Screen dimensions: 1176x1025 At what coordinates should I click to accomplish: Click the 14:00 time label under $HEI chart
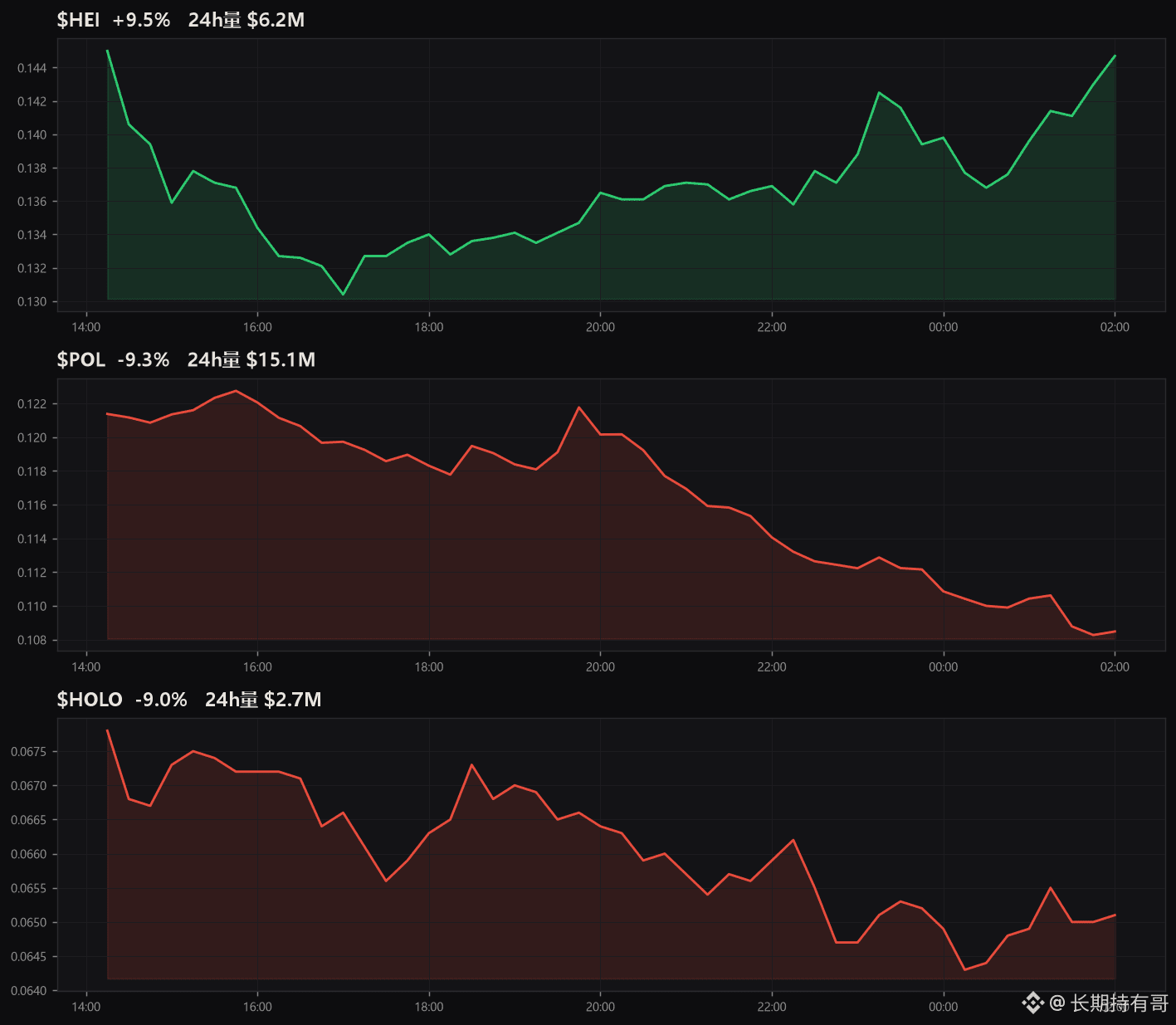(x=86, y=327)
